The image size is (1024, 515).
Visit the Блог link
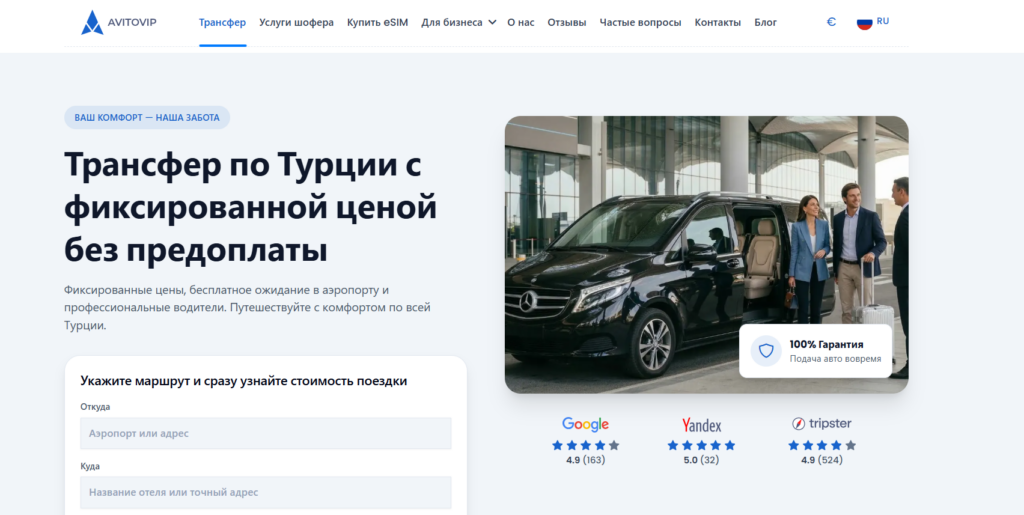pos(765,22)
